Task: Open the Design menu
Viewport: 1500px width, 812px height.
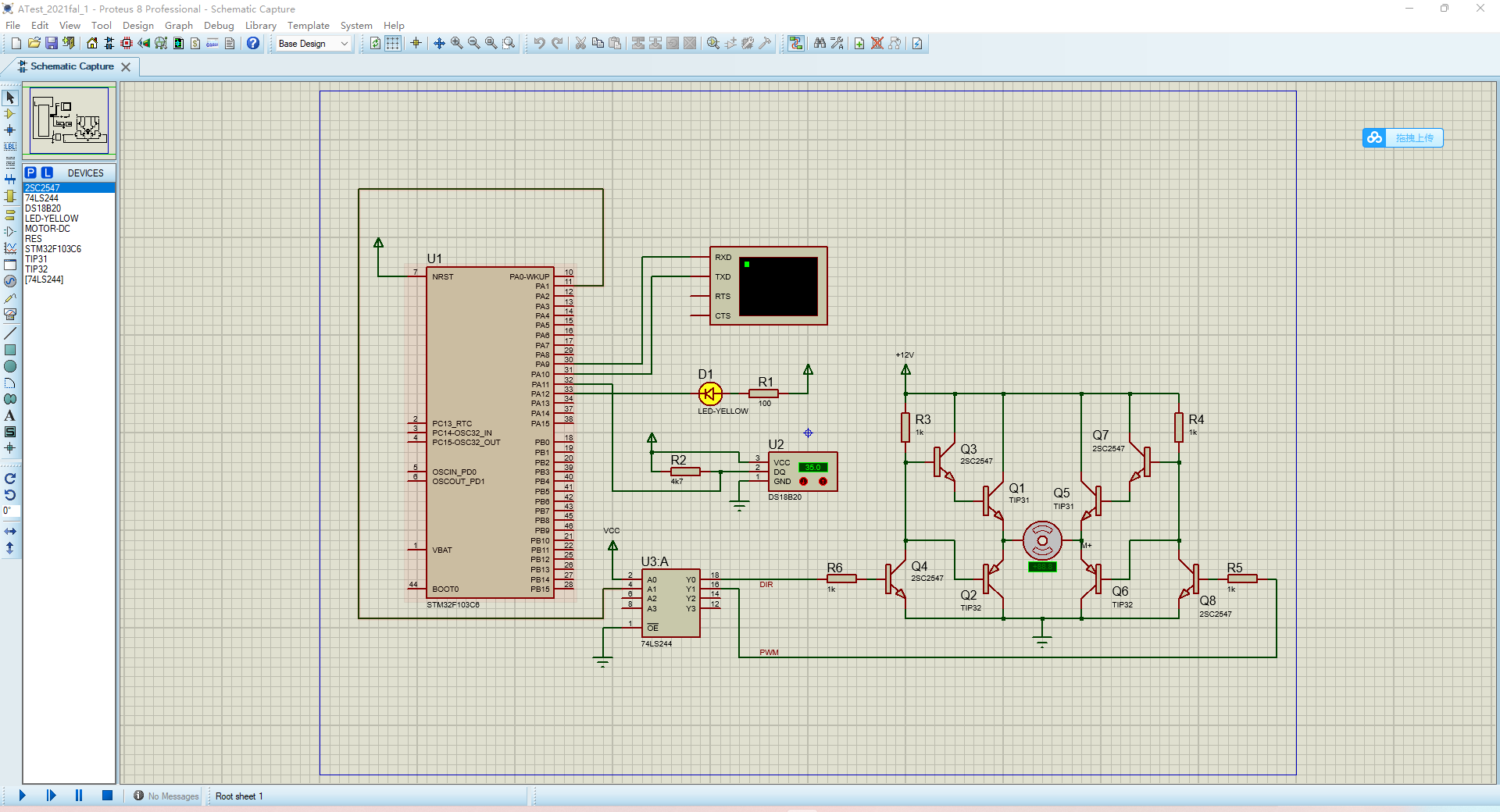Action: click(138, 26)
